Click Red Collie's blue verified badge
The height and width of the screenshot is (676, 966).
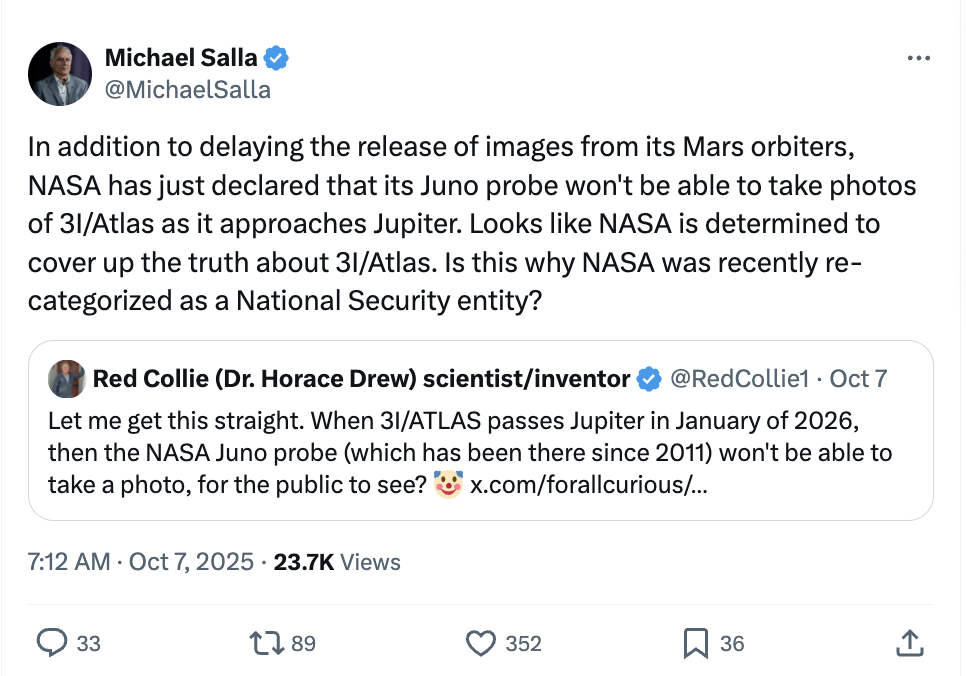click(649, 379)
